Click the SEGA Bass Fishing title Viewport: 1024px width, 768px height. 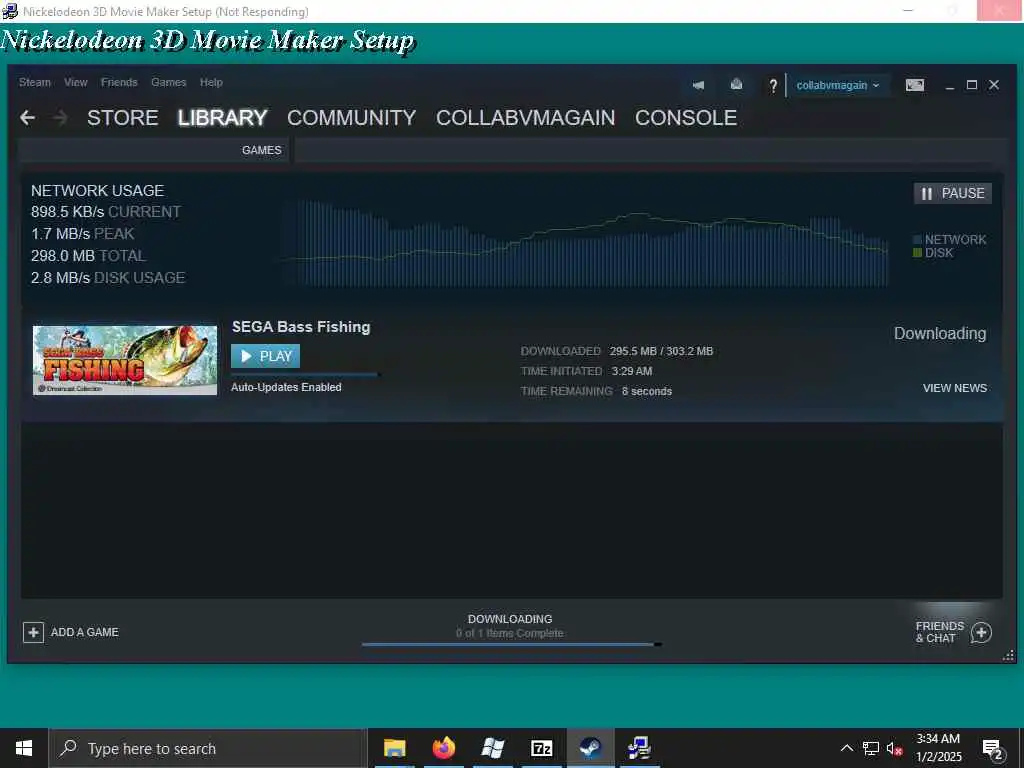[301, 327]
